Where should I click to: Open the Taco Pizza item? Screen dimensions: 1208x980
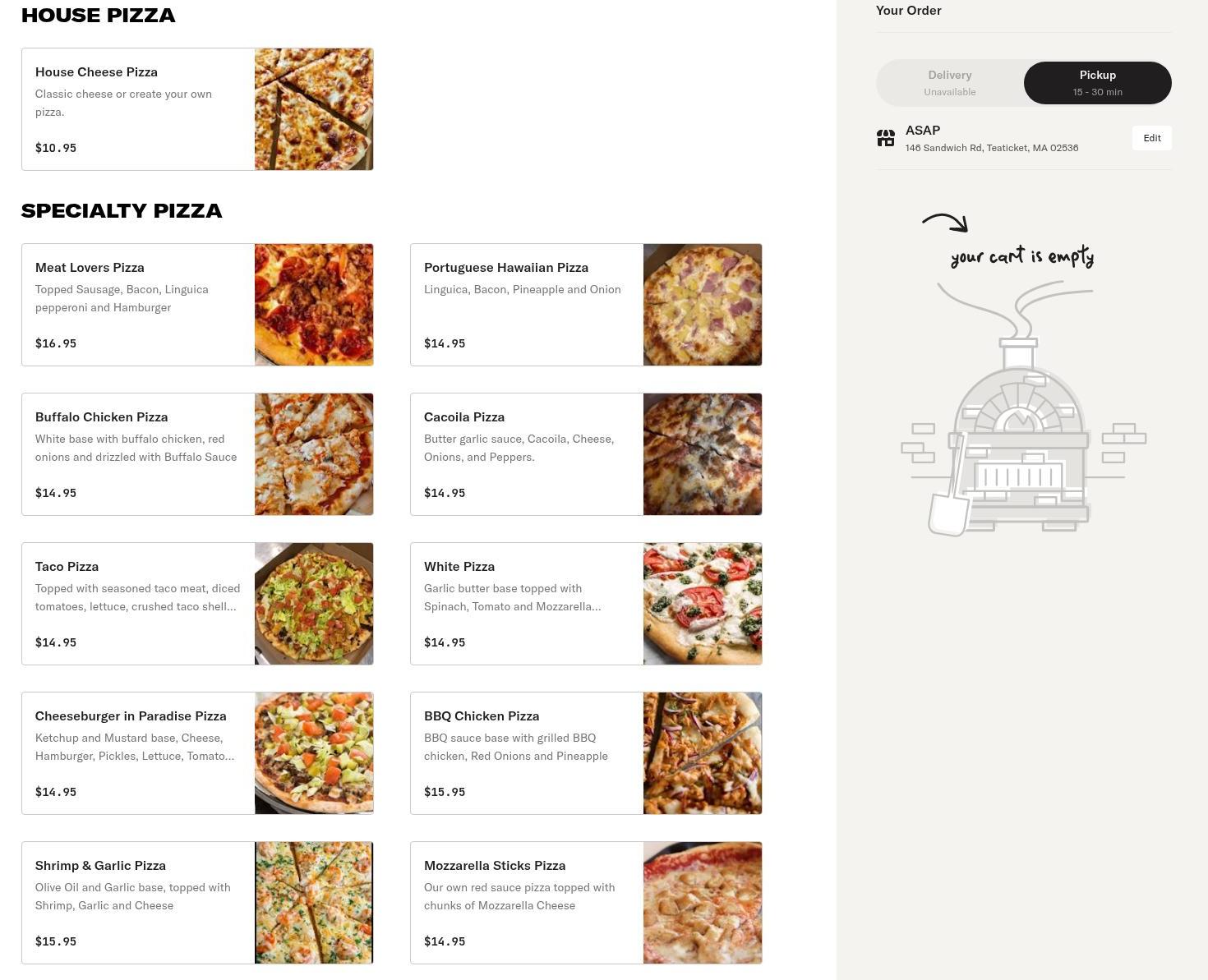click(197, 604)
